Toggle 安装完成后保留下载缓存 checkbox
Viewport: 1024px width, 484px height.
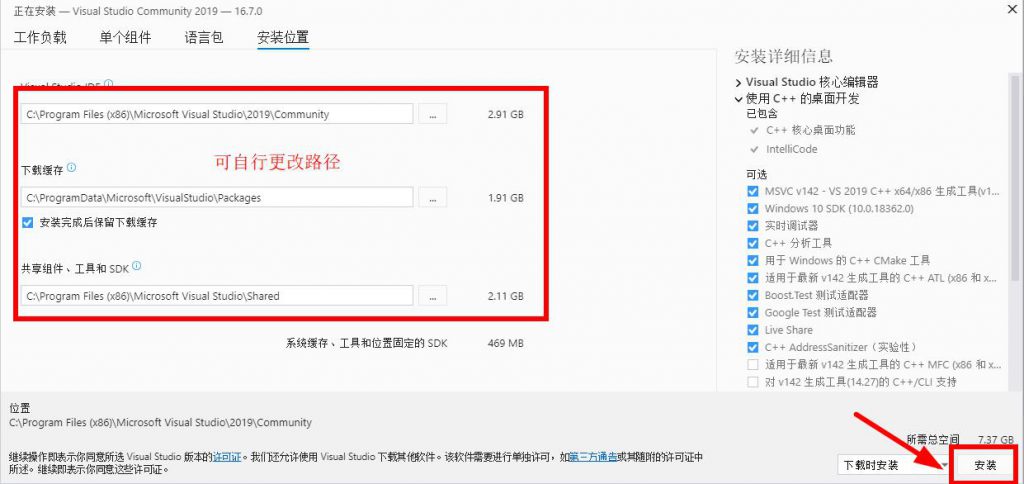[x=27, y=222]
